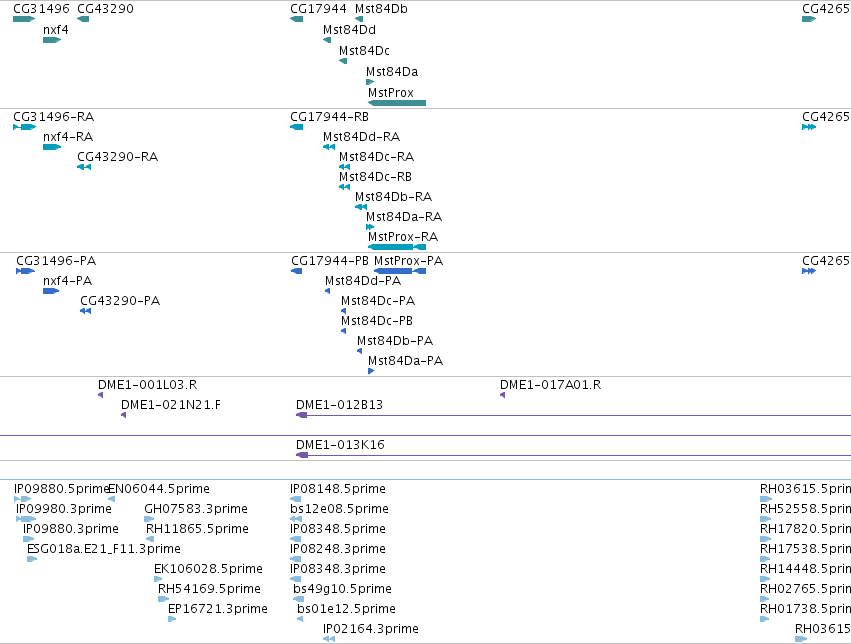This screenshot has height=644, width=851.
Task: Click the DME1-017A01.R BAC end
Action: click(503, 395)
